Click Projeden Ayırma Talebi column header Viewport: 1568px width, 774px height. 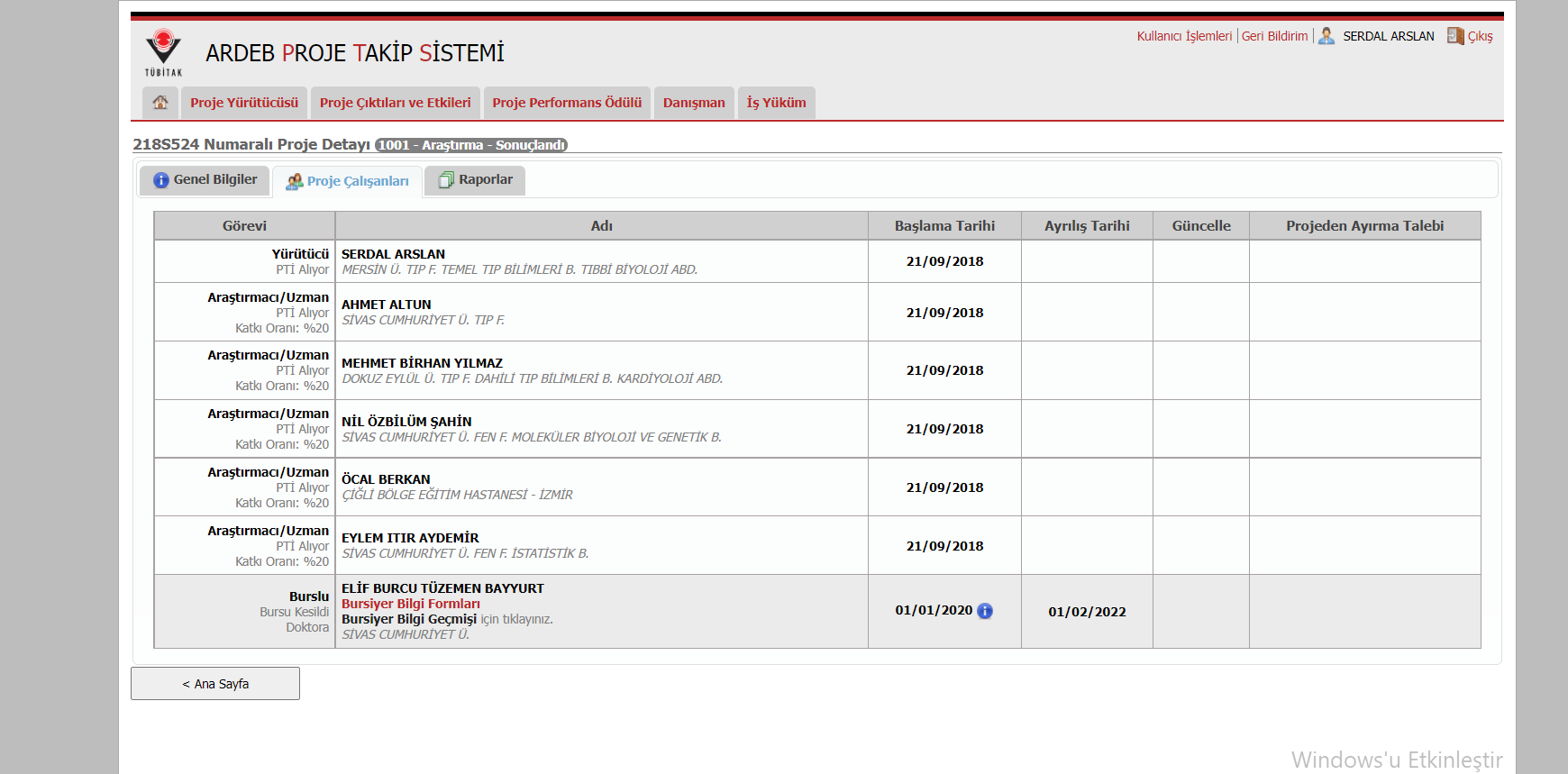click(1364, 226)
